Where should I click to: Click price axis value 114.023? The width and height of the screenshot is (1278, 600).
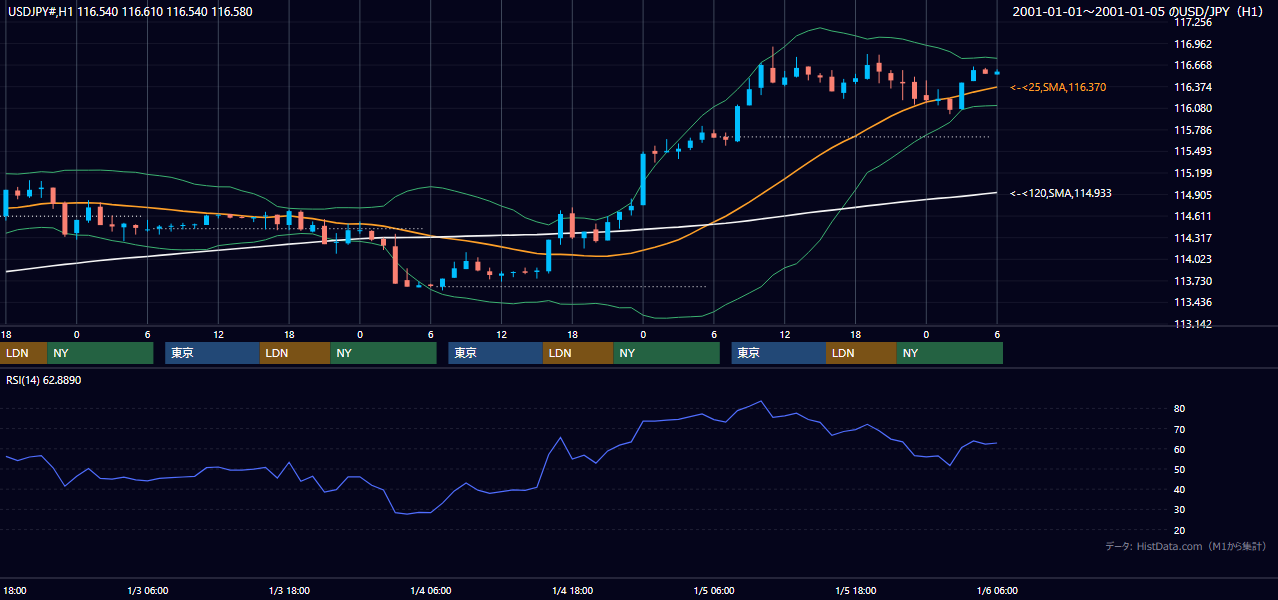coord(1192,259)
